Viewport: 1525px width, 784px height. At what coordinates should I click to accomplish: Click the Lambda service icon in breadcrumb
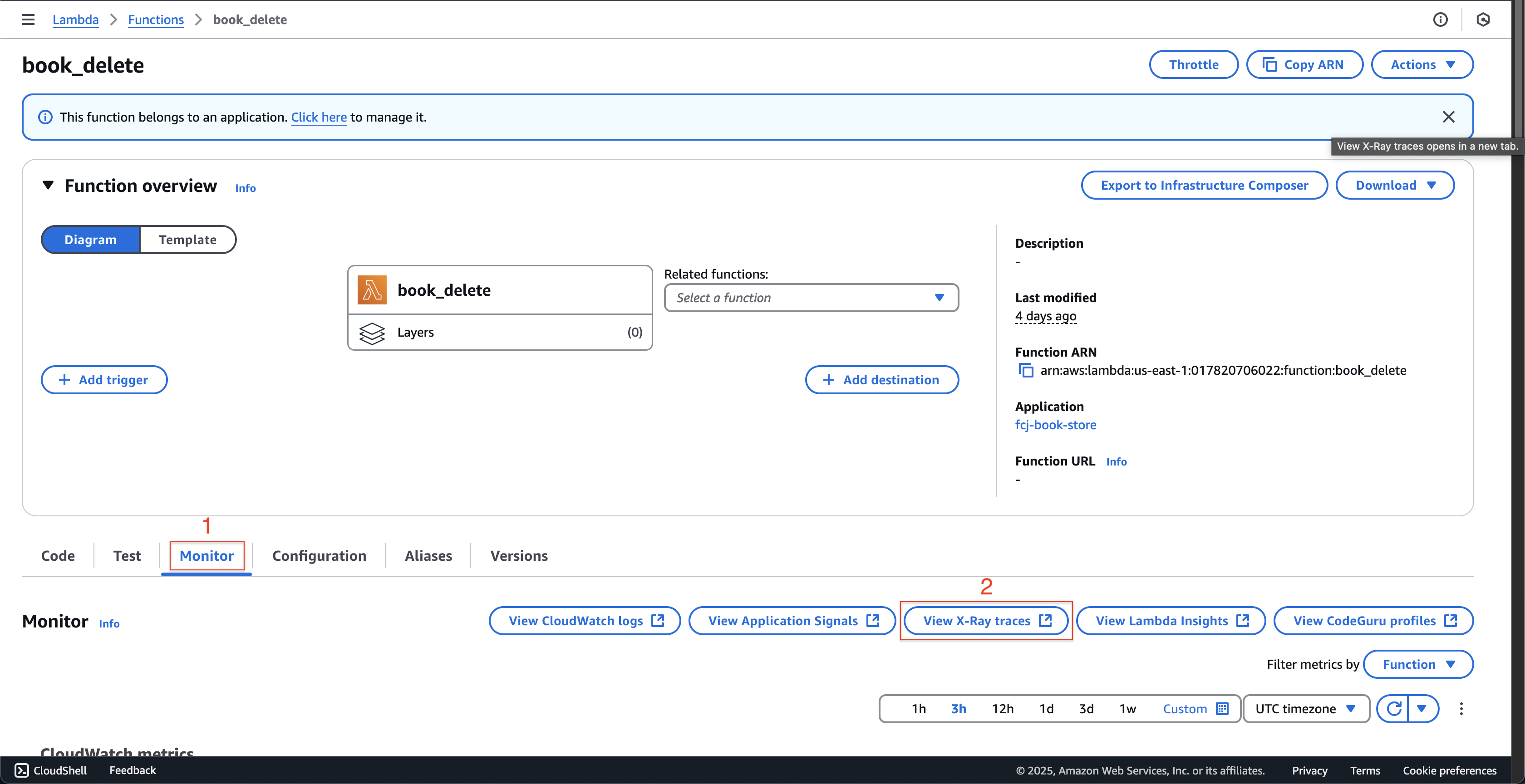75,19
